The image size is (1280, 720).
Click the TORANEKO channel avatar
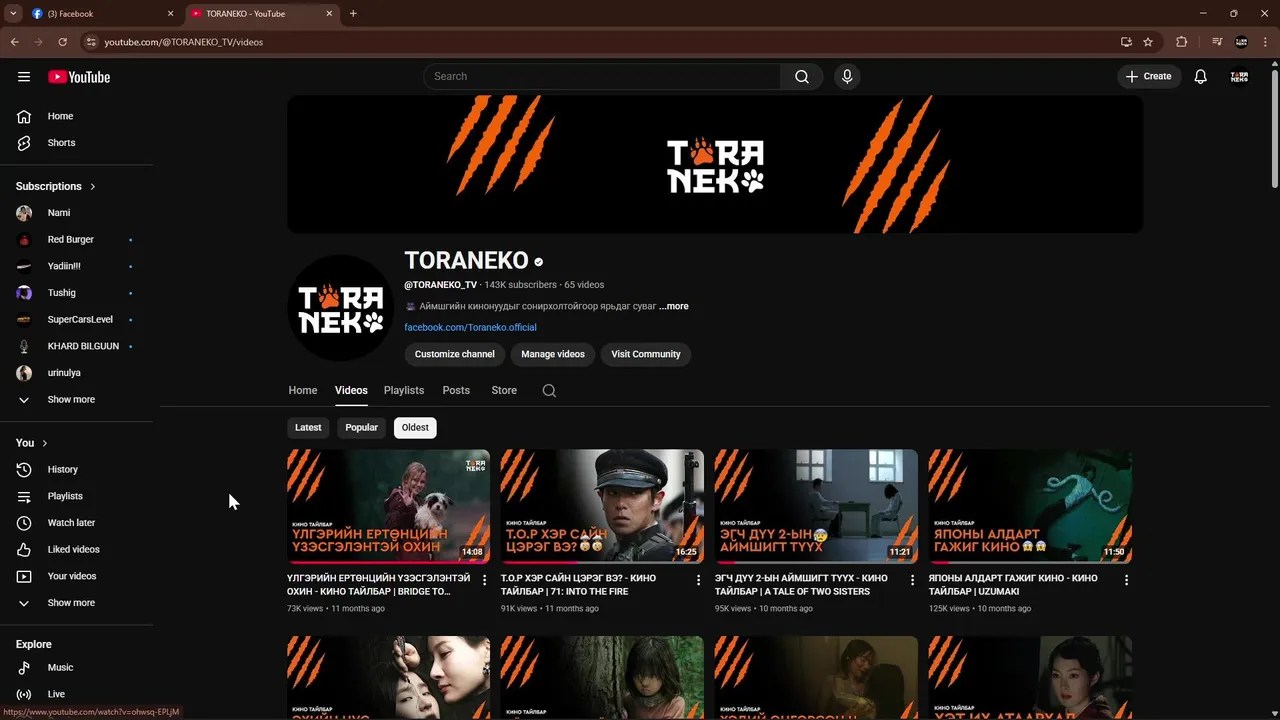pos(340,308)
